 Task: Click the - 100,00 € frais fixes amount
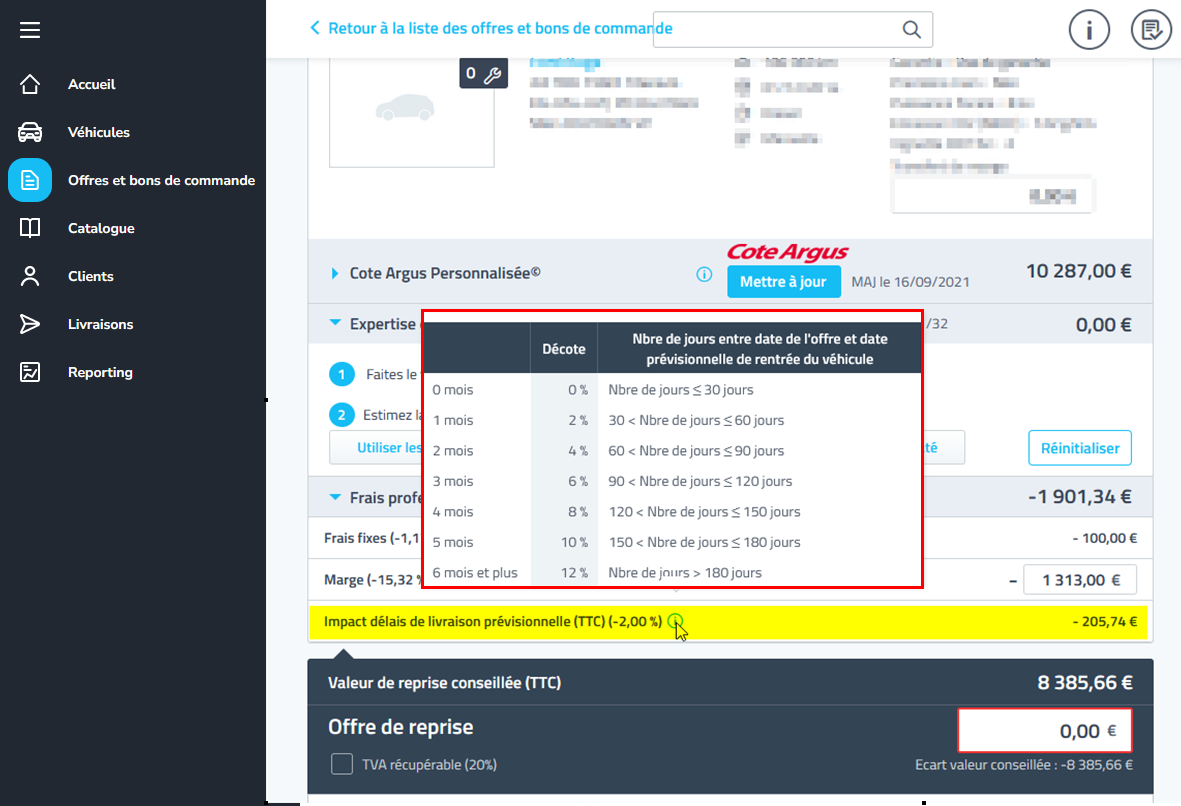1105,538
